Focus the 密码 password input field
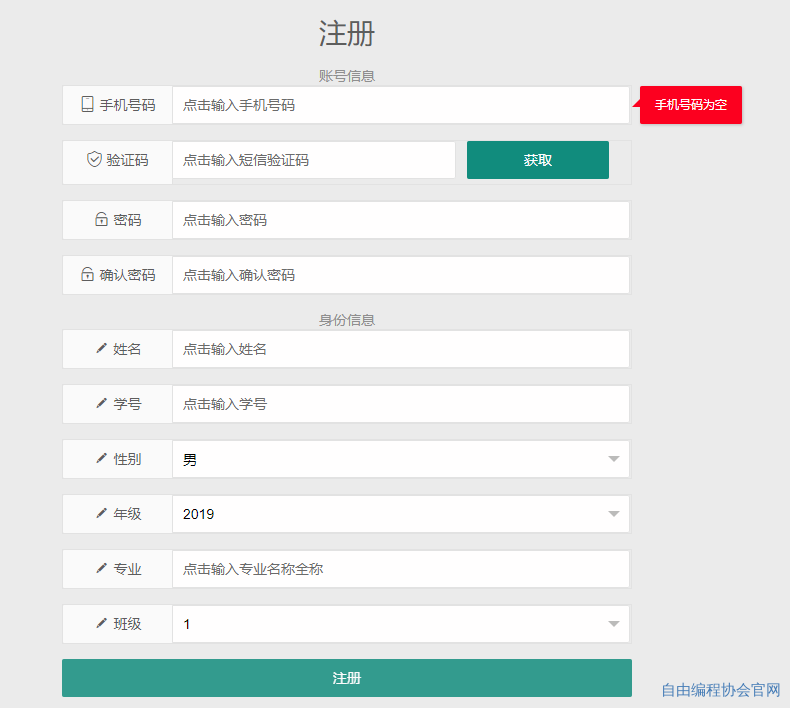Image resolution: width=790 pixels, height=708 pixels. [x=401, y=220]
